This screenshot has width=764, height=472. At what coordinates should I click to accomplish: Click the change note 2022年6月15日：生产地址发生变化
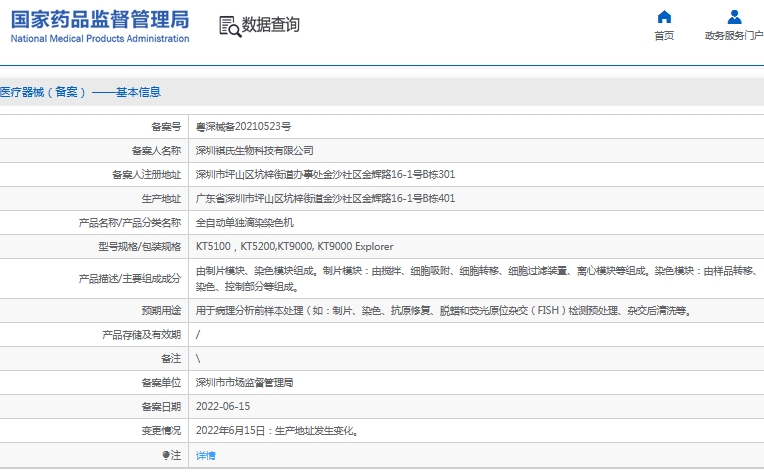coord(278,431)
